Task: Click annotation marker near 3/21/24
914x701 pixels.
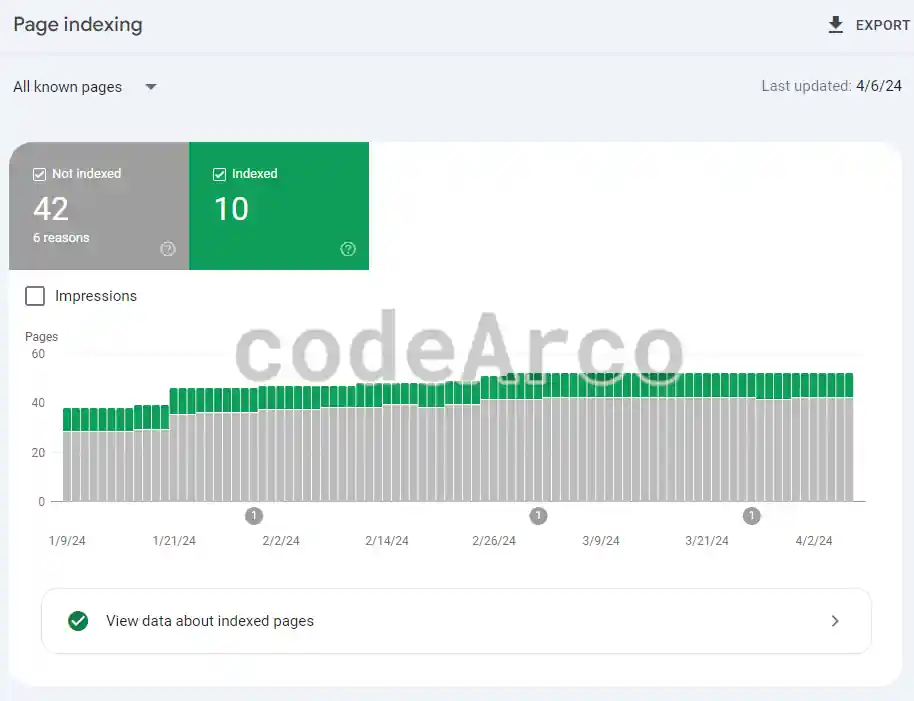Action: click(x=751, y=516)
